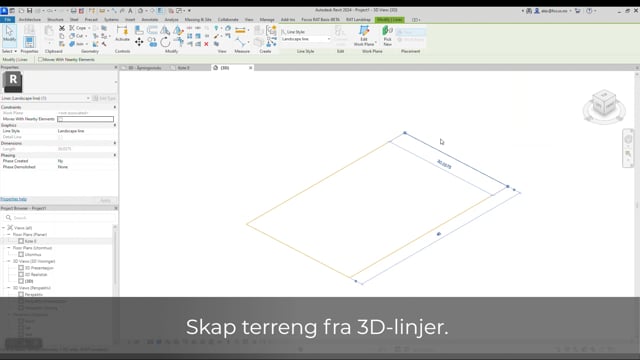Viewport: 640px width, 360px height.
Task: Click the Project Browser search field
Action: [x=59, y=218]
